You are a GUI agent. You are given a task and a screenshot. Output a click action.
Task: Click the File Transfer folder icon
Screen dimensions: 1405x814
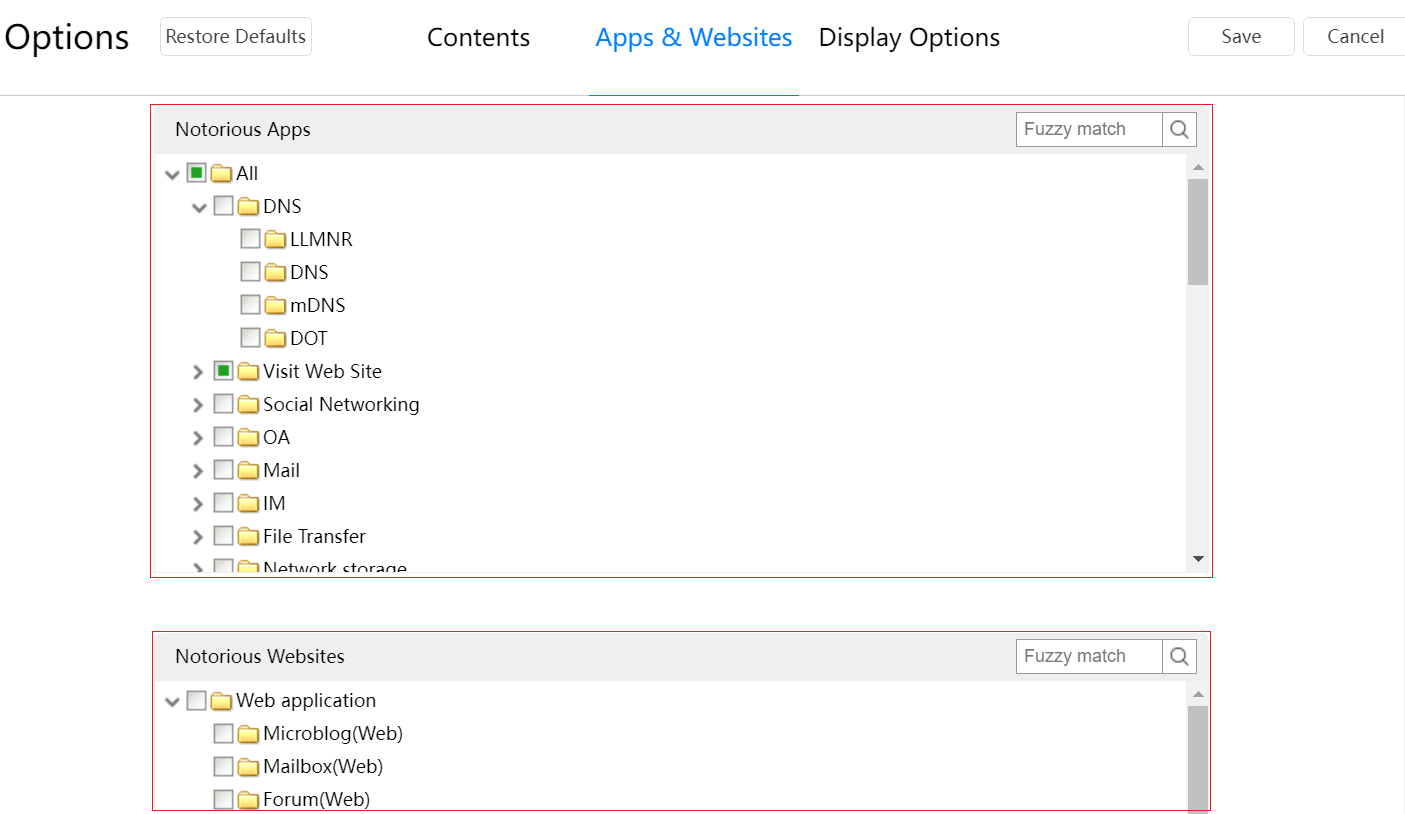point(248,537)
